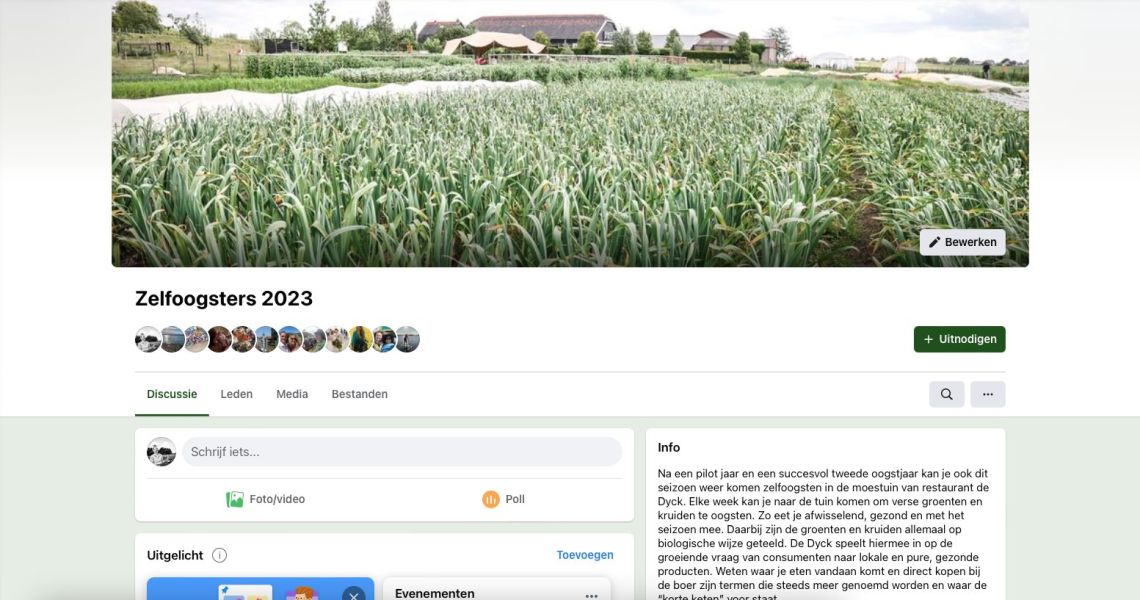Screen dimensions: 1140x600
Task: Open the three-dot group options menu
Action: pos(987,394)
